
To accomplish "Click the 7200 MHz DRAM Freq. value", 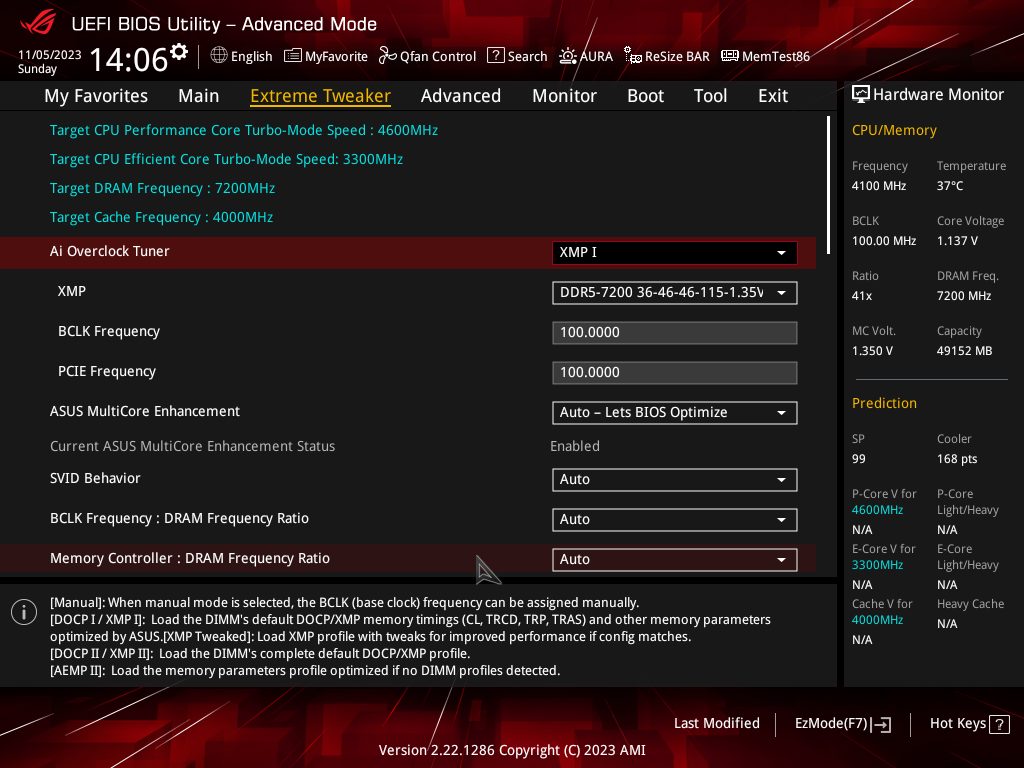I will click(964, 296).
